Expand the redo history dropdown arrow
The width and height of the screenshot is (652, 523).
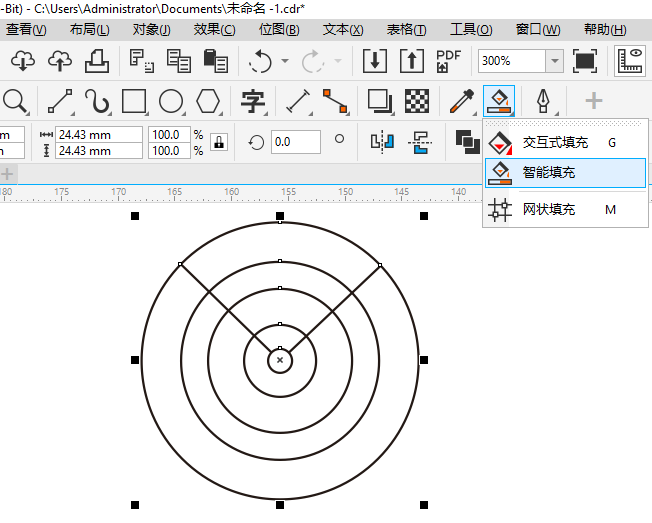click(338, 62)
